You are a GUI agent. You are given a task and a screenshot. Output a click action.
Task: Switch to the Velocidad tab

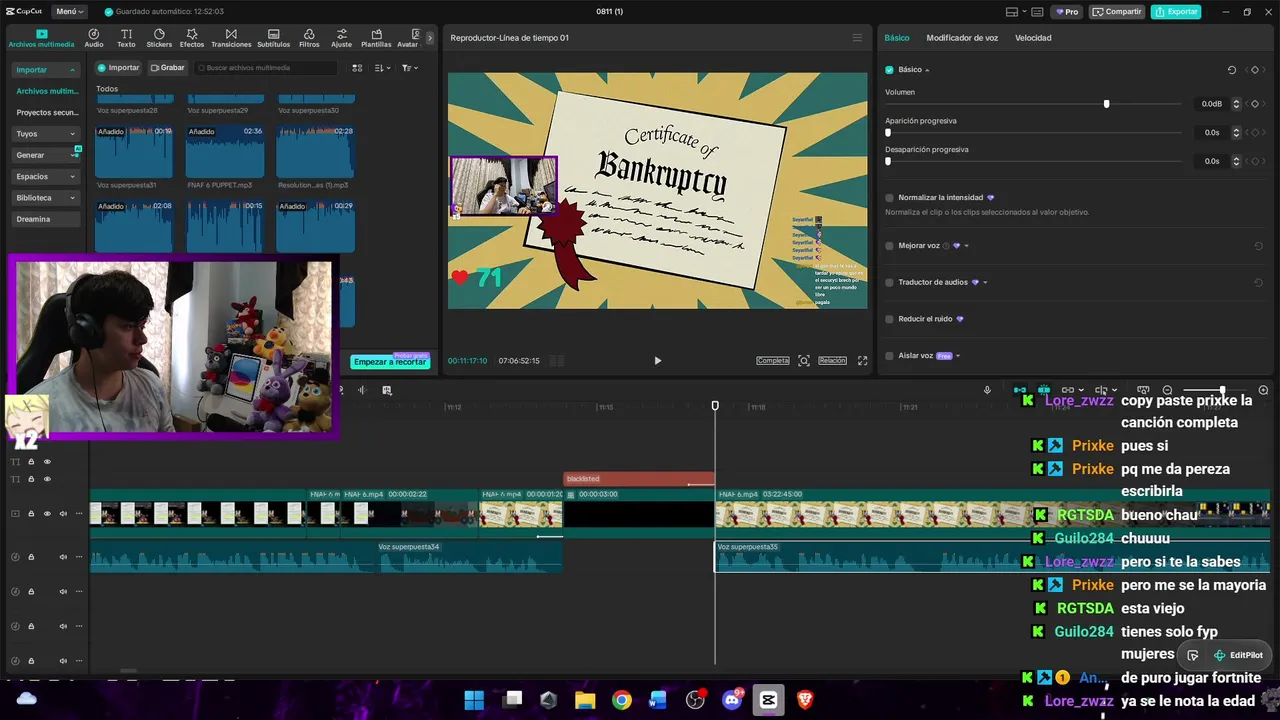pyautogui.click(x=1033, y=38)
